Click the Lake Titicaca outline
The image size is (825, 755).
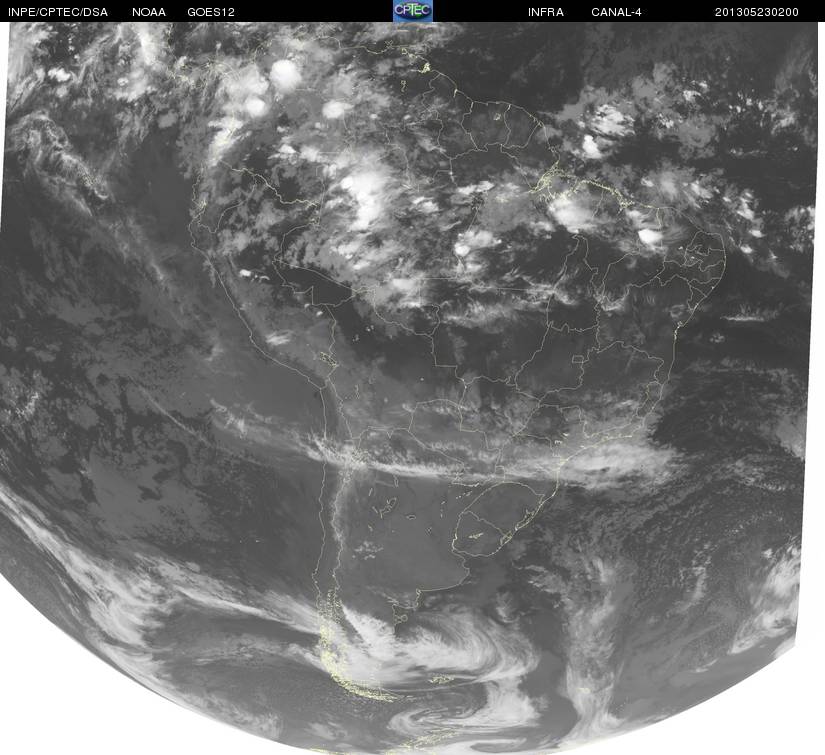pyautogui.click(x=328, y=359)
